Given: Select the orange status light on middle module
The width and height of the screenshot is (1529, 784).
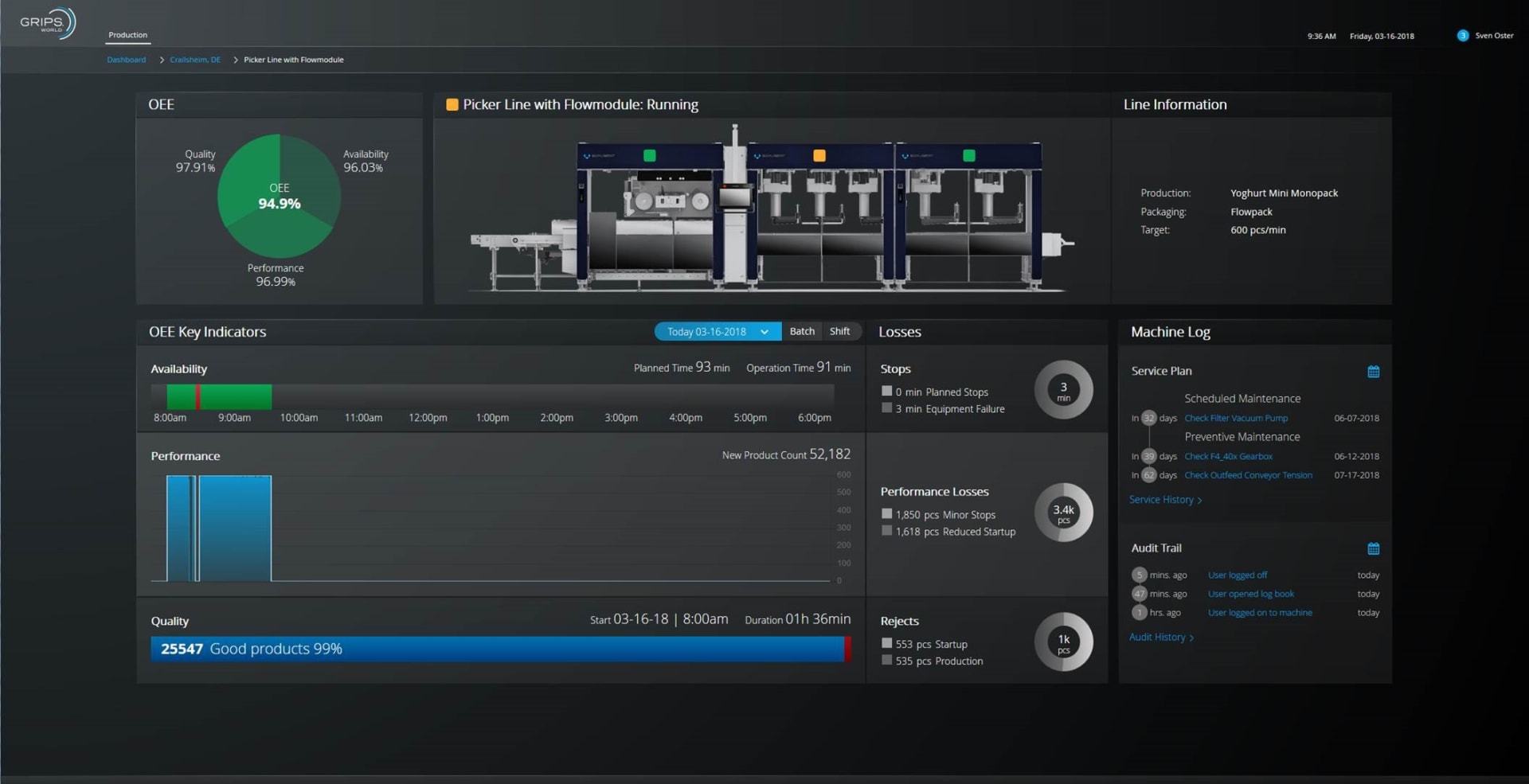Looking at the screenshot, I should (x=819, y=155).
